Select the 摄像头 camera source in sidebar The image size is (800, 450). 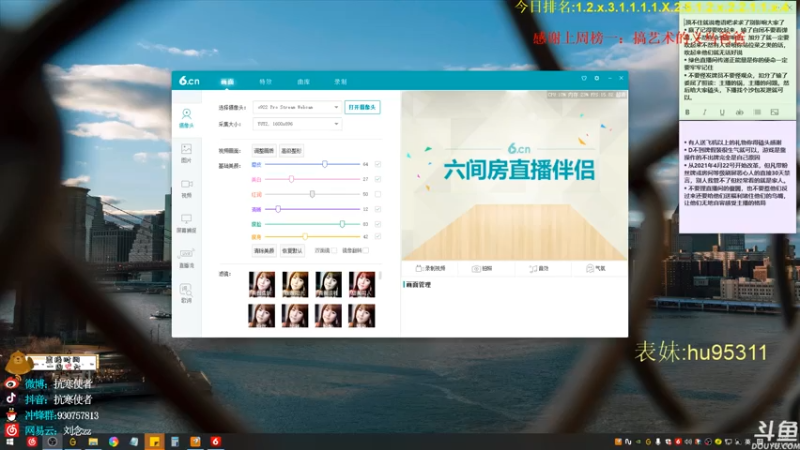coord(186,118)
